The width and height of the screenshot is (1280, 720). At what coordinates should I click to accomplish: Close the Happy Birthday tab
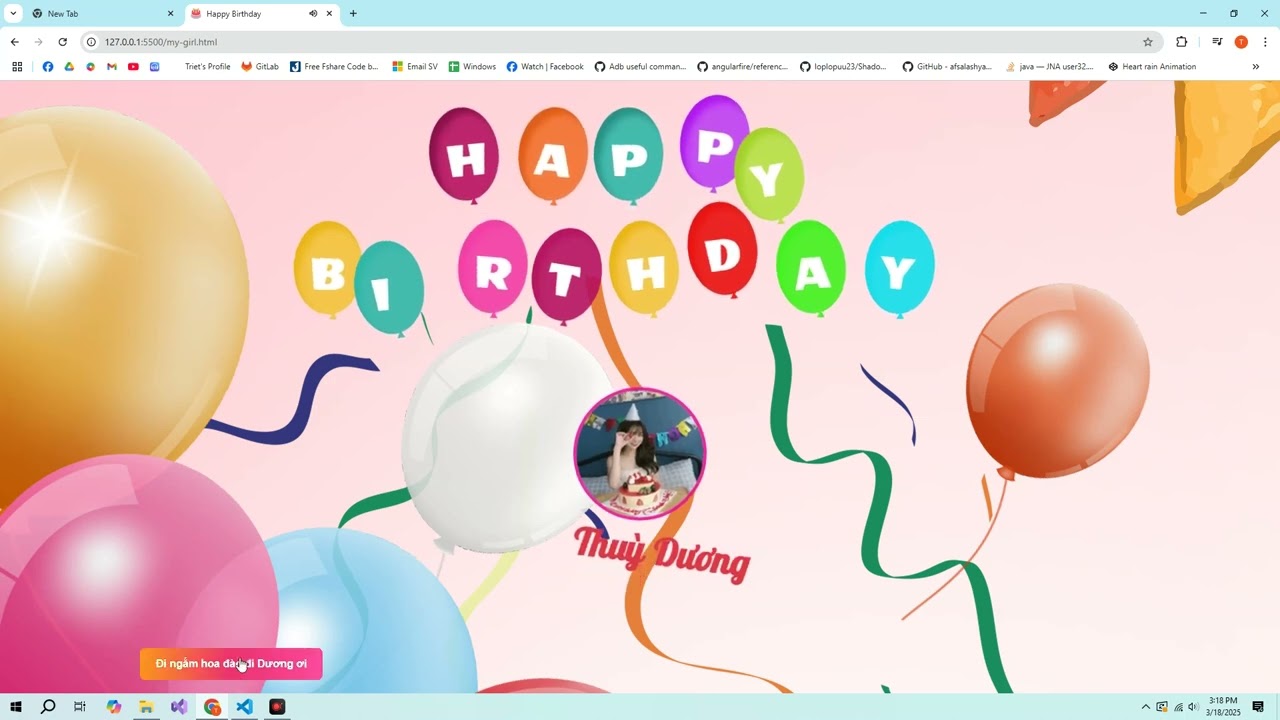pyautogui.click(x=329, y=14)
